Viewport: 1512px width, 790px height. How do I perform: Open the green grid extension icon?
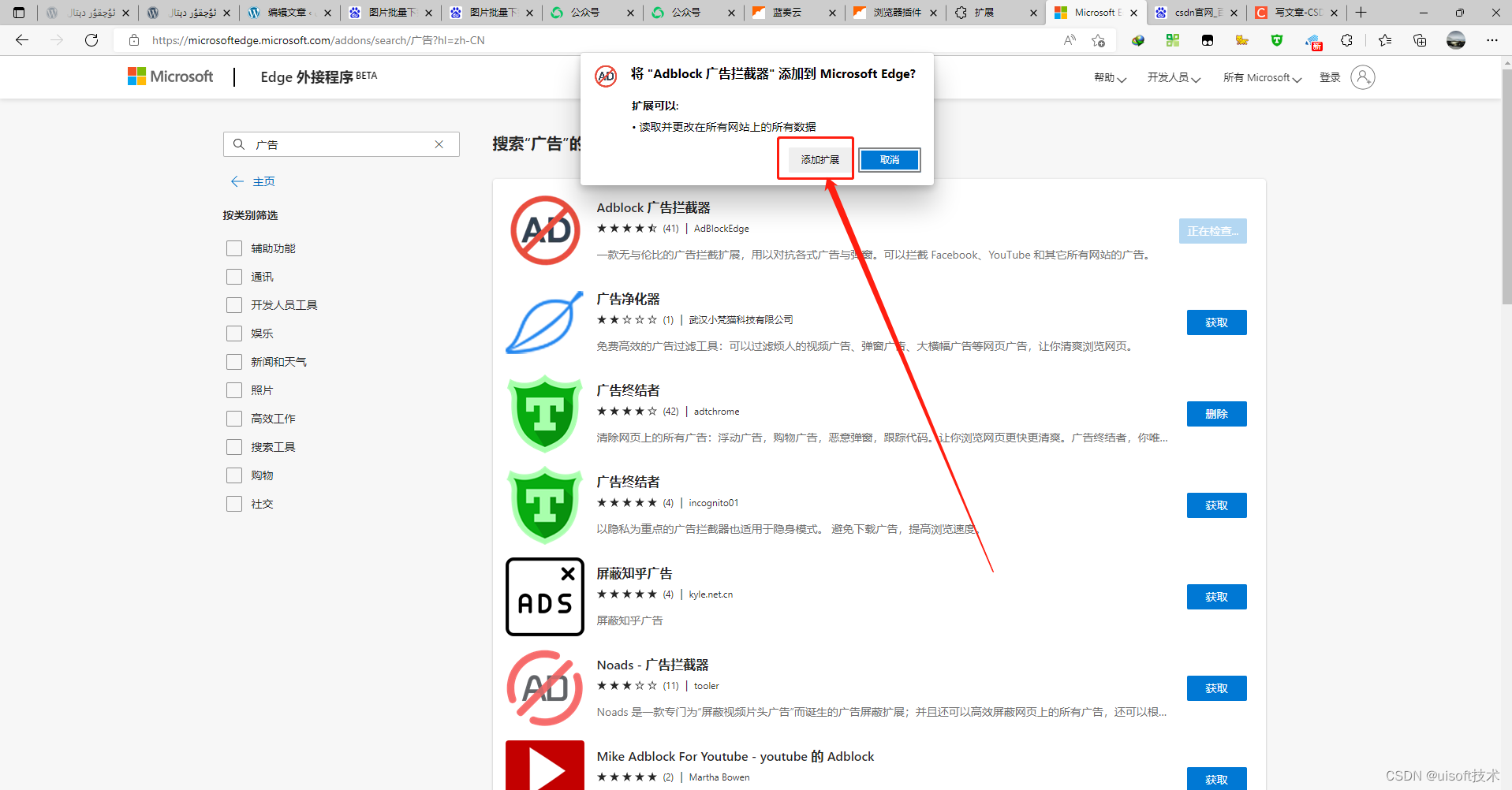pyautogui.click(x=1173, y=40)
